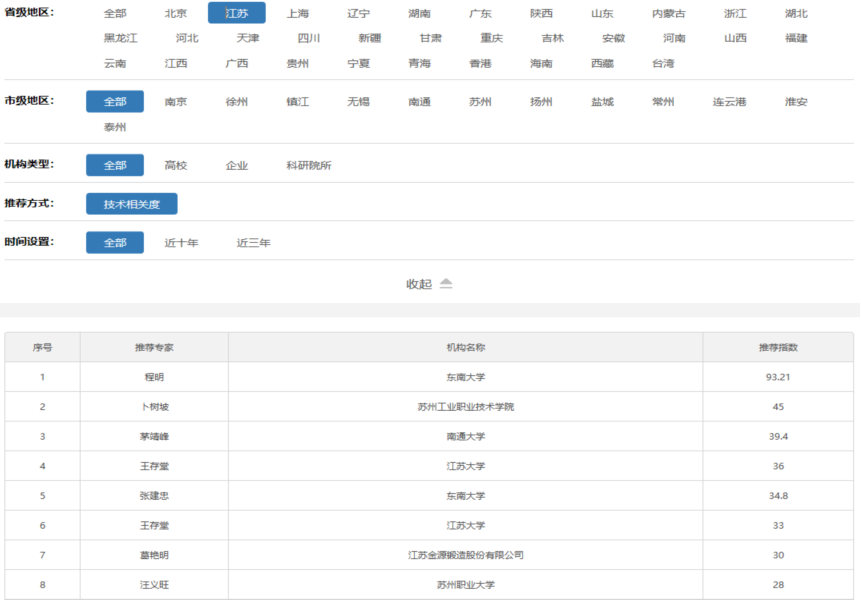Select 上海 province filter option
The width and height of the screenshot is (861, 600).
pyautogui.click(x=297, y=14)
